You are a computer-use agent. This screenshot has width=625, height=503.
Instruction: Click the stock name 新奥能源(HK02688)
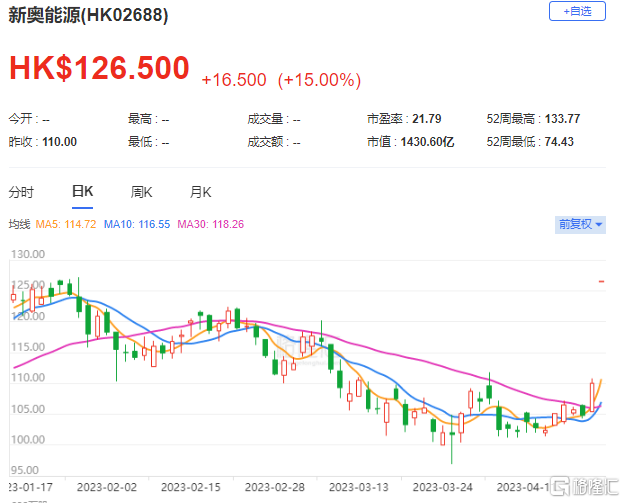click(x=88, y=16)
